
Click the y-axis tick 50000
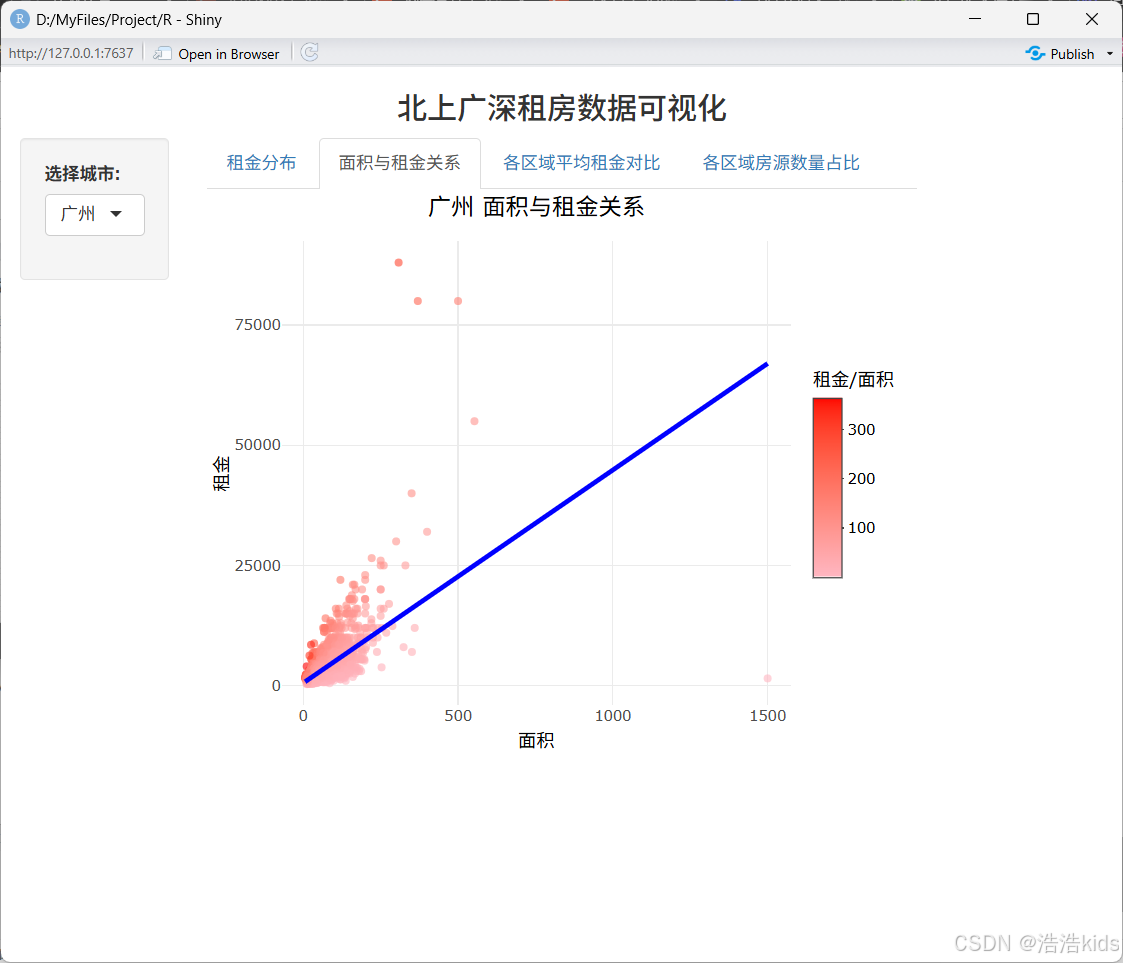tap(258, 445)
